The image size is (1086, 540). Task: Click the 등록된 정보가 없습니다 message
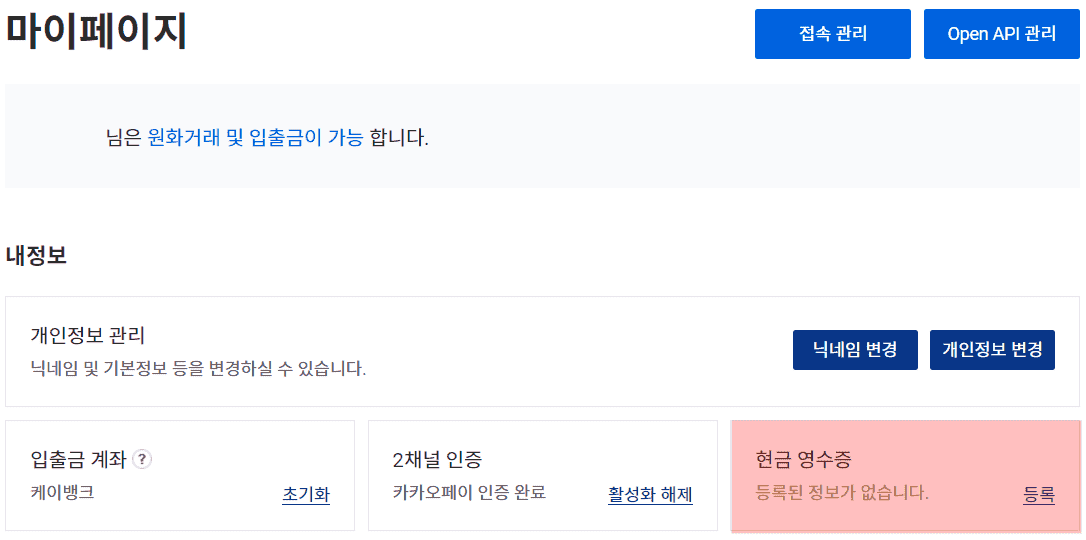[x=842, y=493]
